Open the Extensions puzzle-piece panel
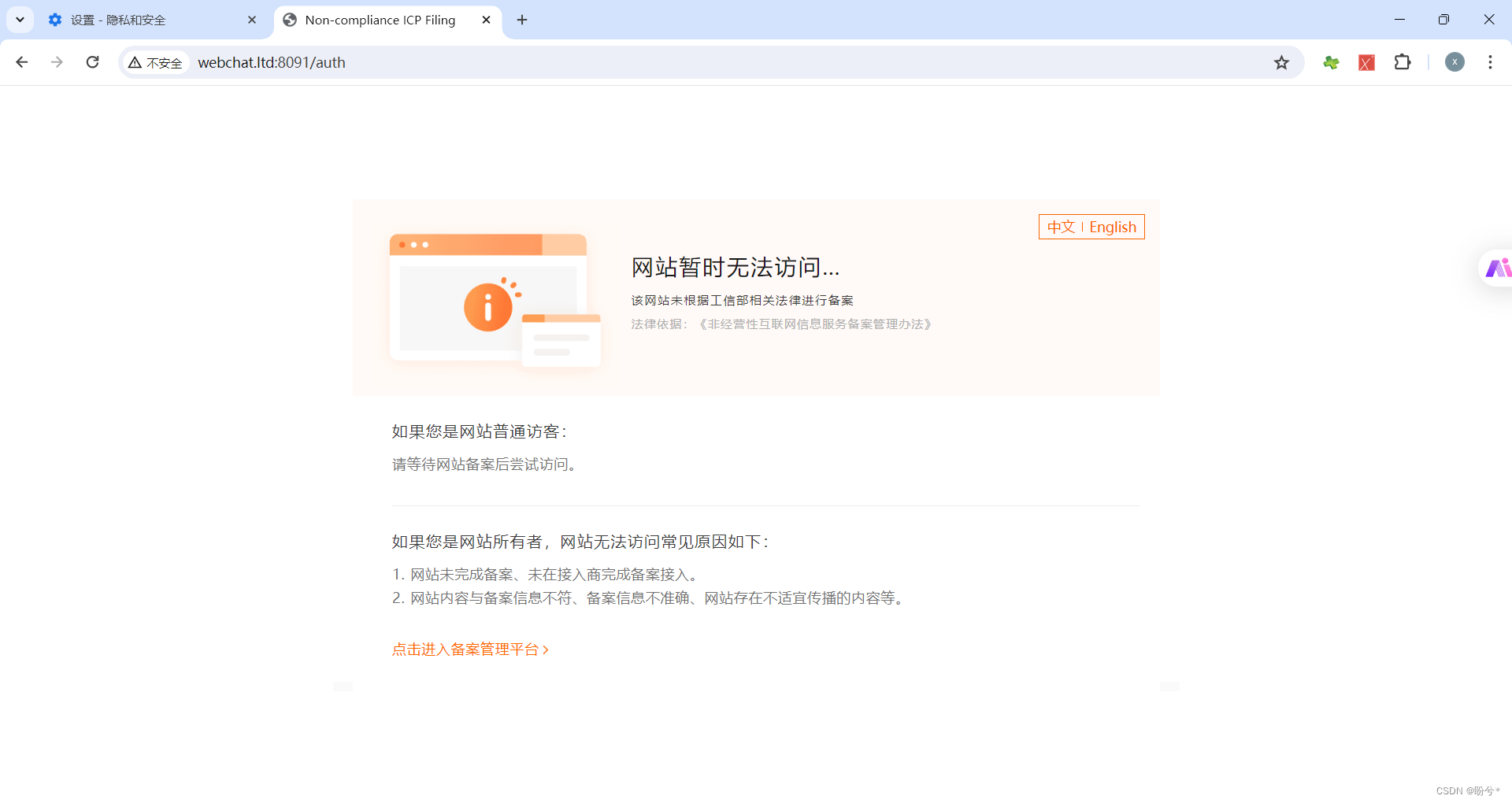 click(x=1403, y=62)
